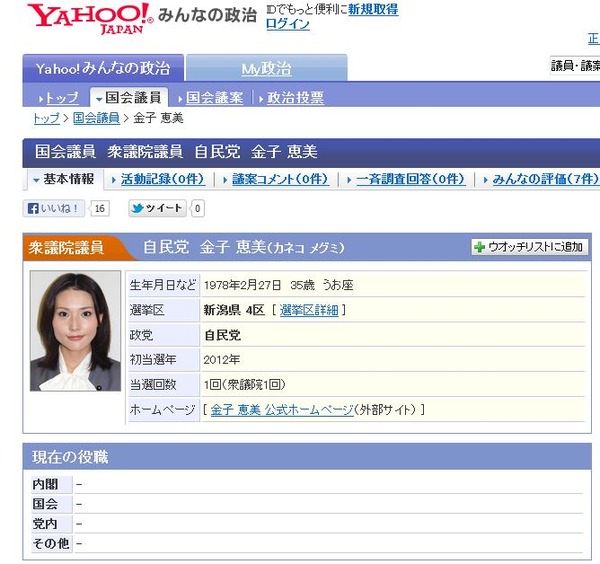This screenshot has width=600, height=564.
Task: Open the 国会議案 navigation item
Action: point(215,98)
